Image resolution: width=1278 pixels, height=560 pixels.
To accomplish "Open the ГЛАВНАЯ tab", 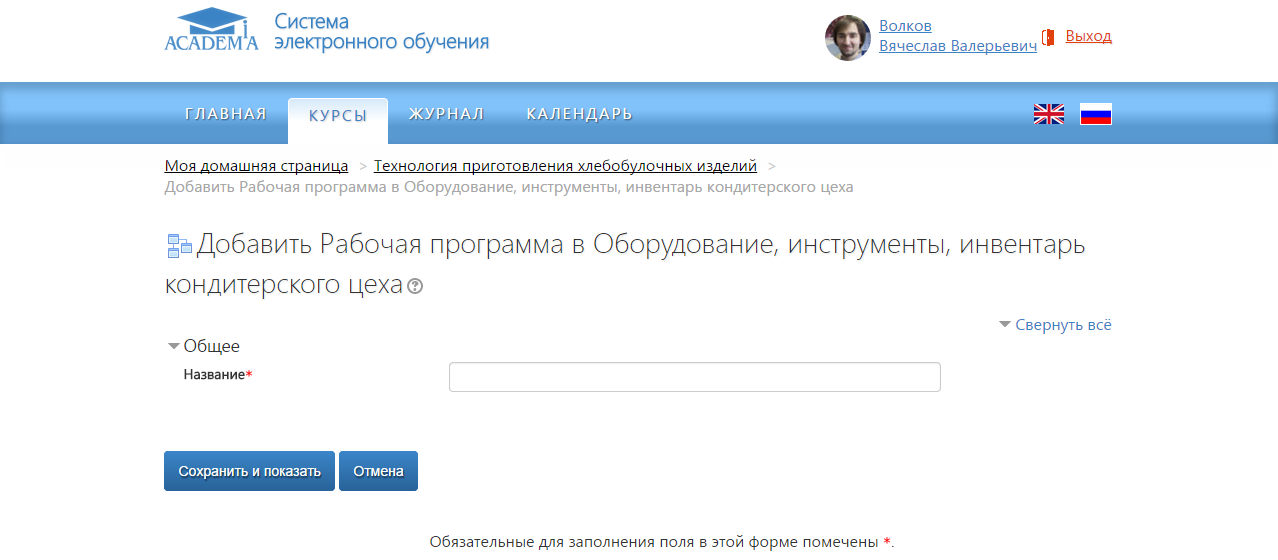I will point(226,114).
